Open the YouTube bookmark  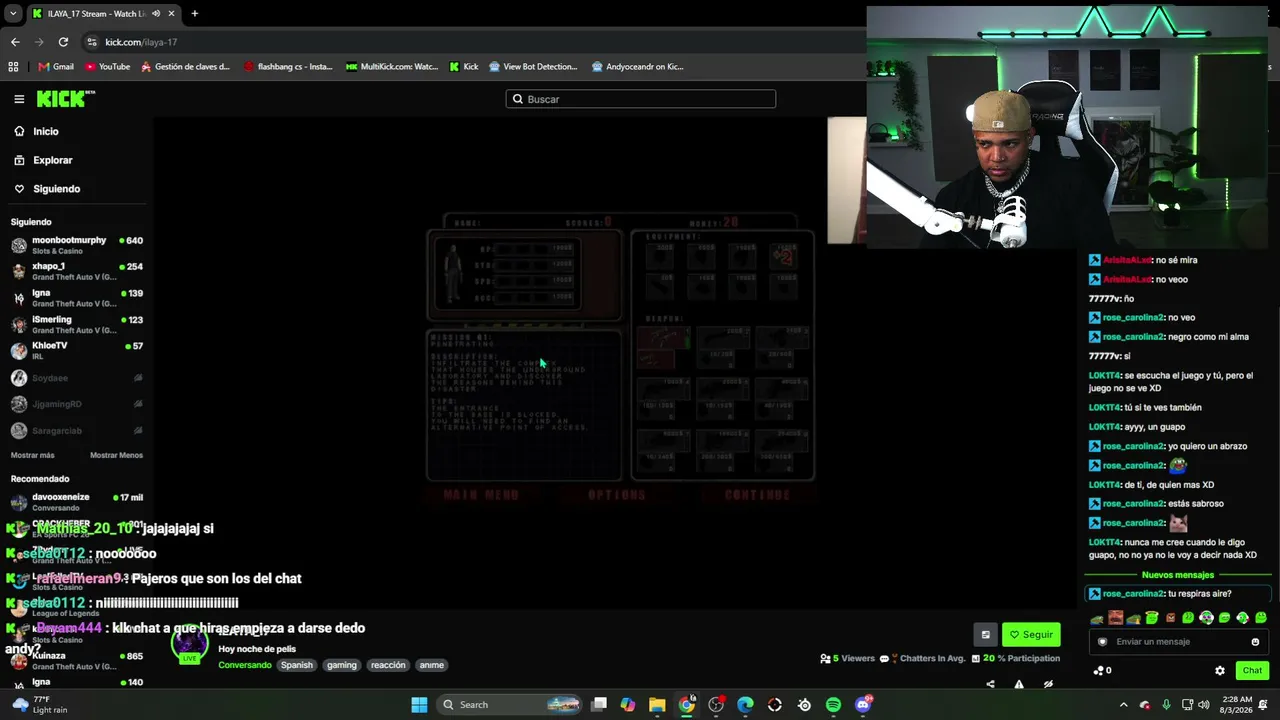click(108, 67)
